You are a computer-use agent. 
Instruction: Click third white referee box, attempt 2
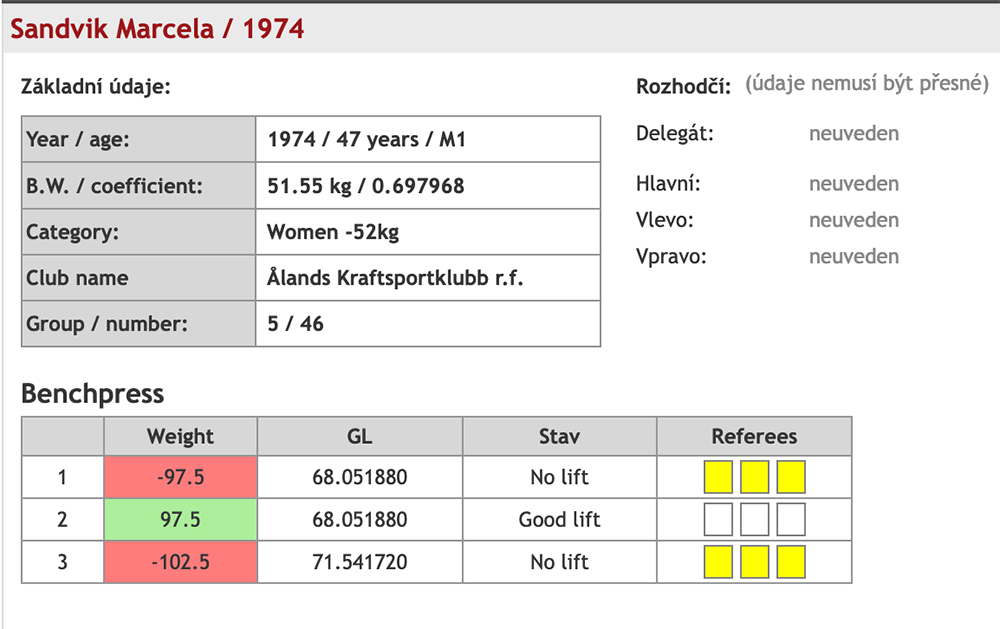point(791,519)
